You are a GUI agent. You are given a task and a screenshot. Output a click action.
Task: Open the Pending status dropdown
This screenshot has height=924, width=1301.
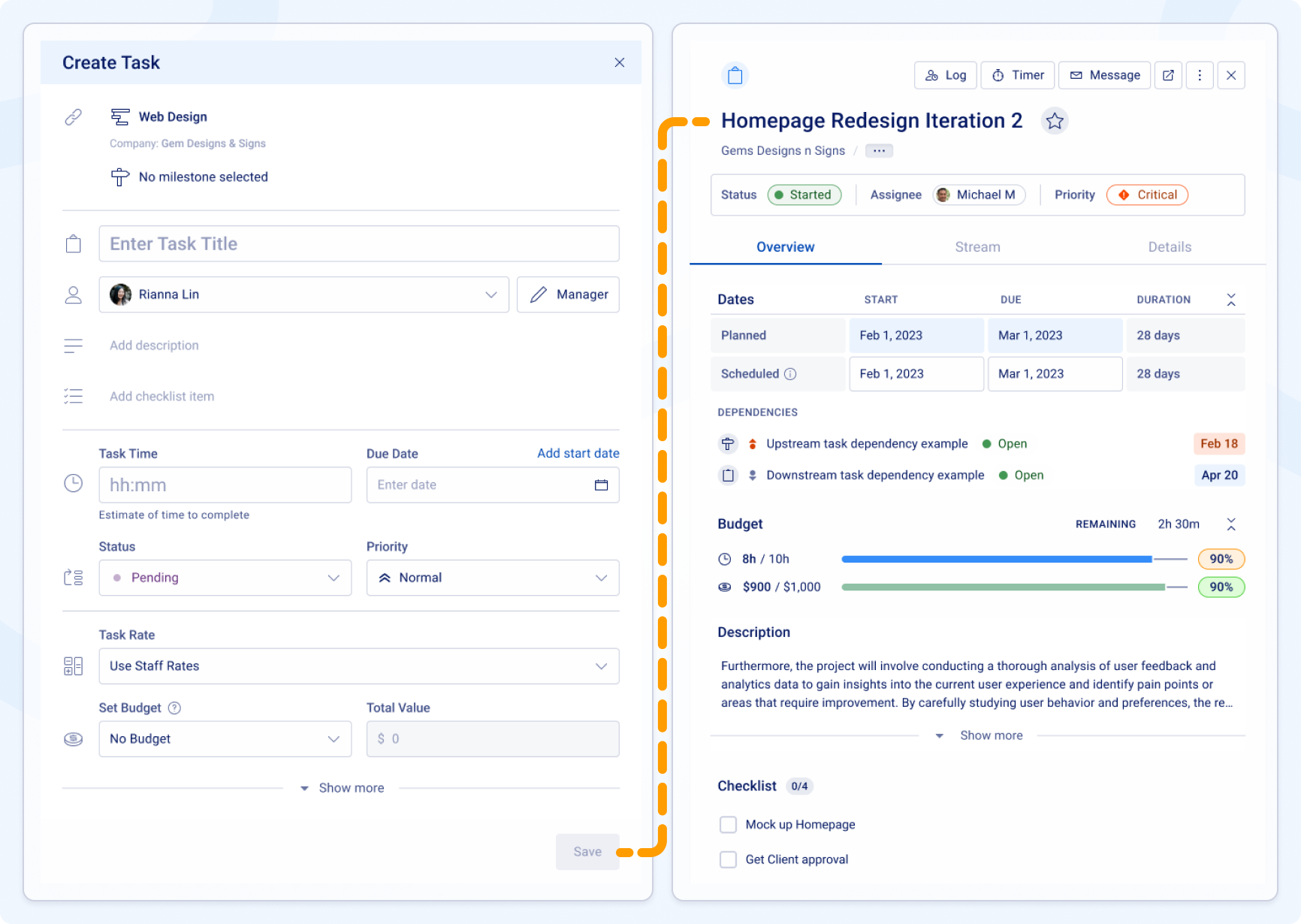click(225, 578)
